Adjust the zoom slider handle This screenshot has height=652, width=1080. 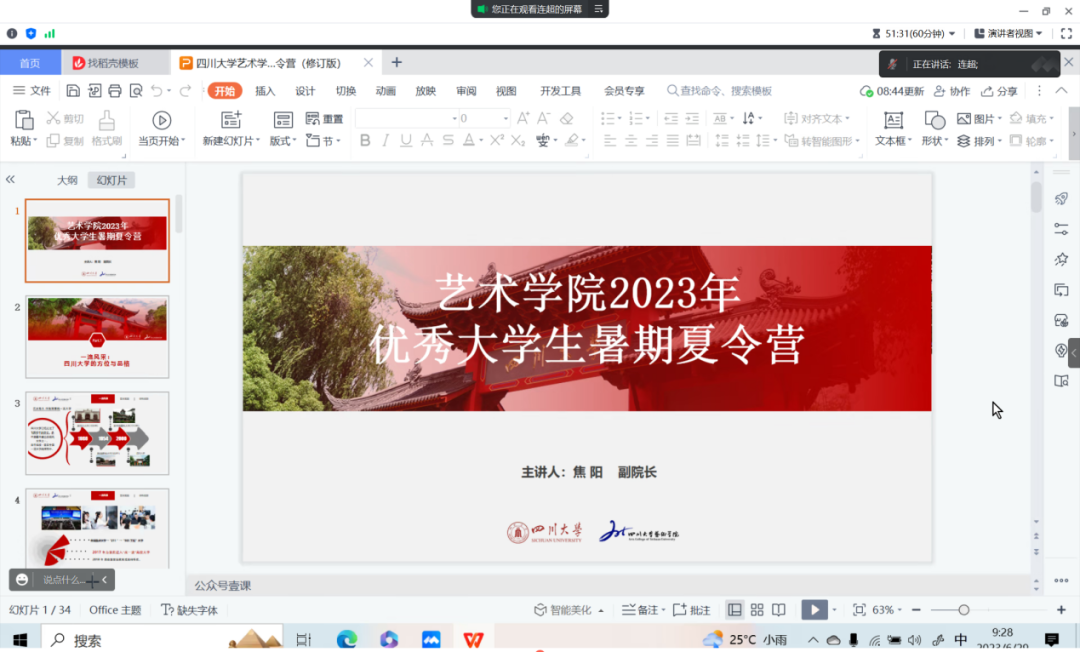coord(964,610)
